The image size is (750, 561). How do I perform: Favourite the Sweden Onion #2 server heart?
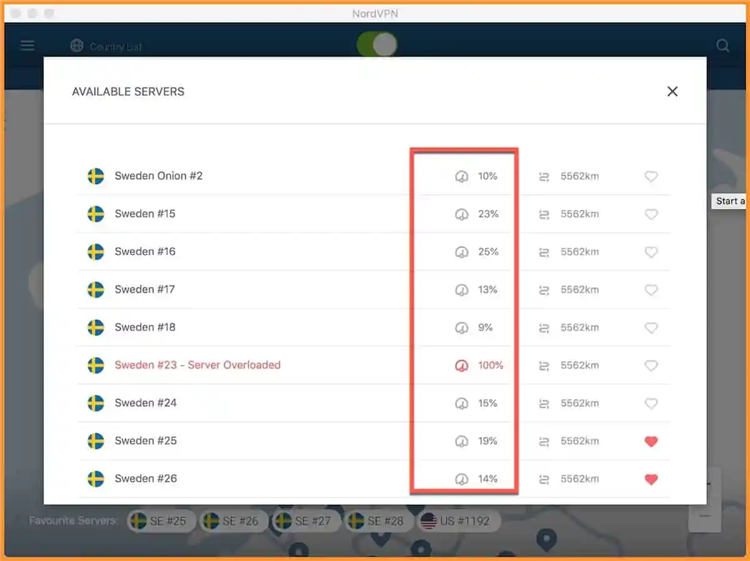[651, 176]
